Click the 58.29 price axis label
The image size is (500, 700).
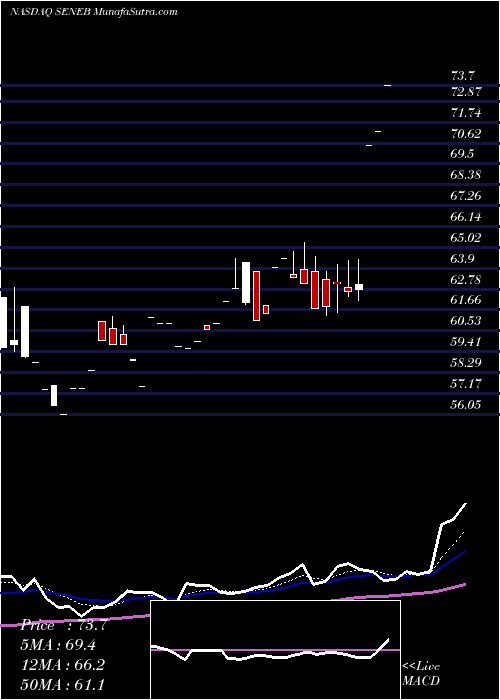point(467,362)
